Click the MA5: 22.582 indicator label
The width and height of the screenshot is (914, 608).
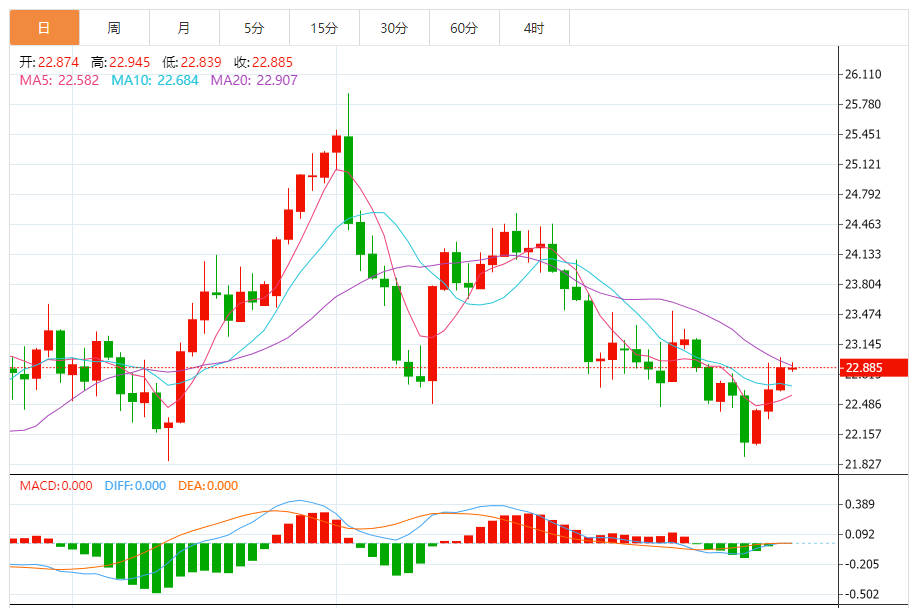pos(59,80)
